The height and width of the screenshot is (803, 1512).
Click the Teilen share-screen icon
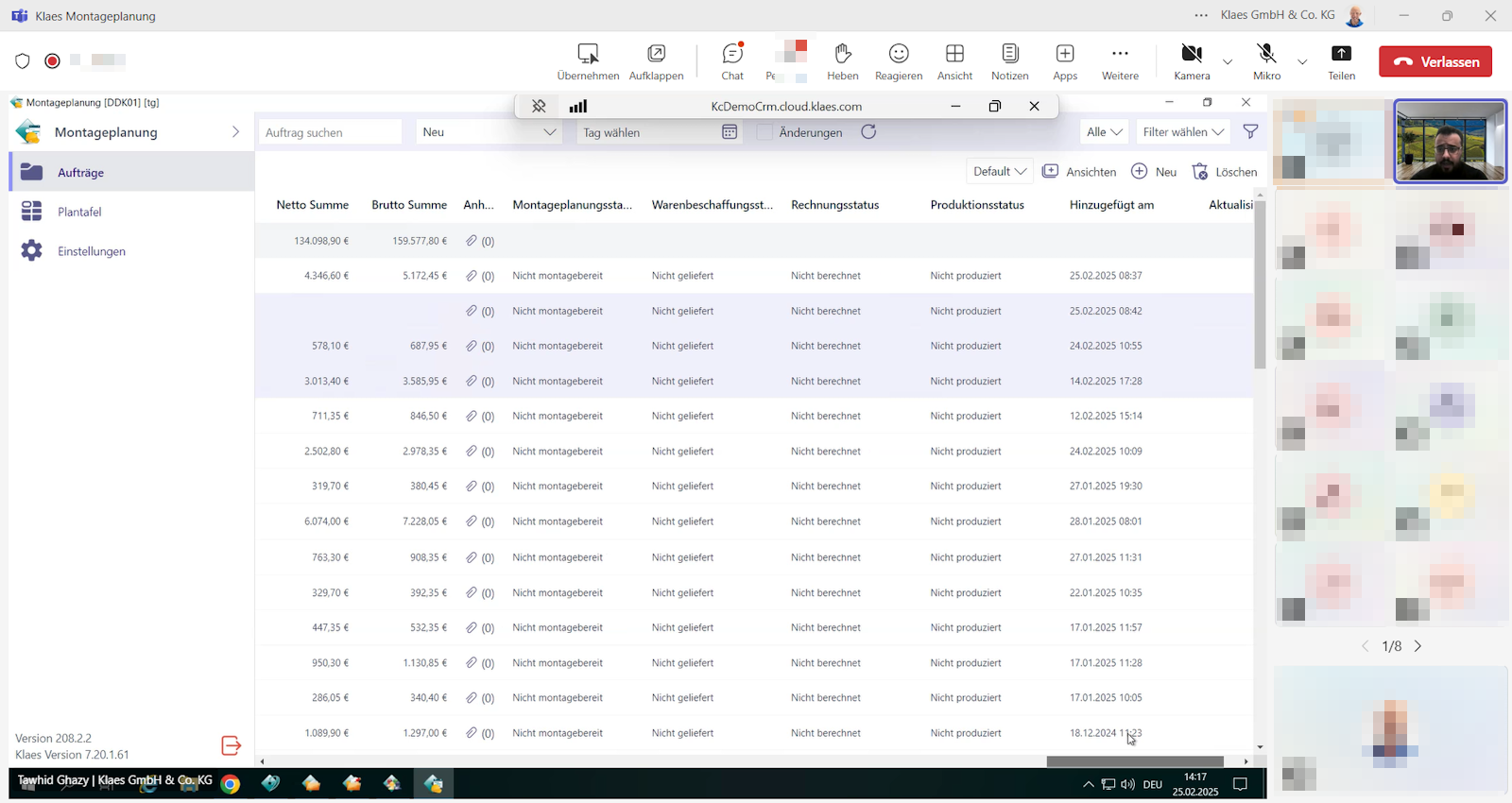tap(1342, 54)
